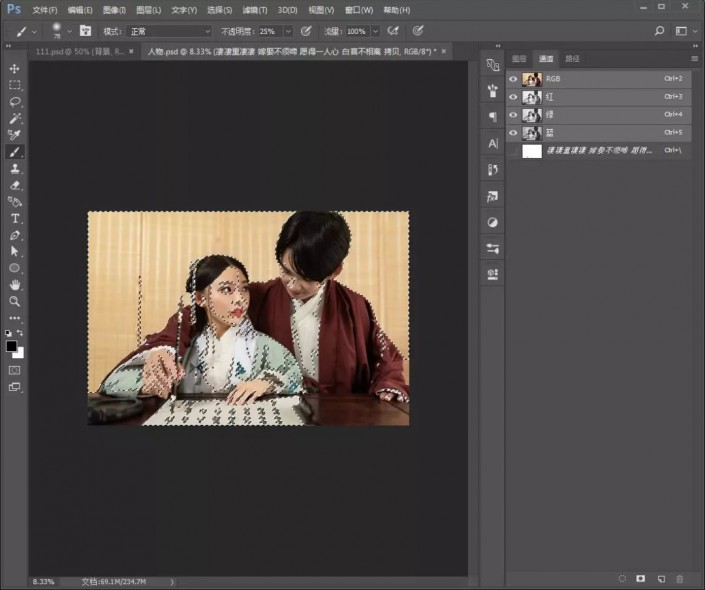Click the Search magnifier icon

(x=659, y=31)
